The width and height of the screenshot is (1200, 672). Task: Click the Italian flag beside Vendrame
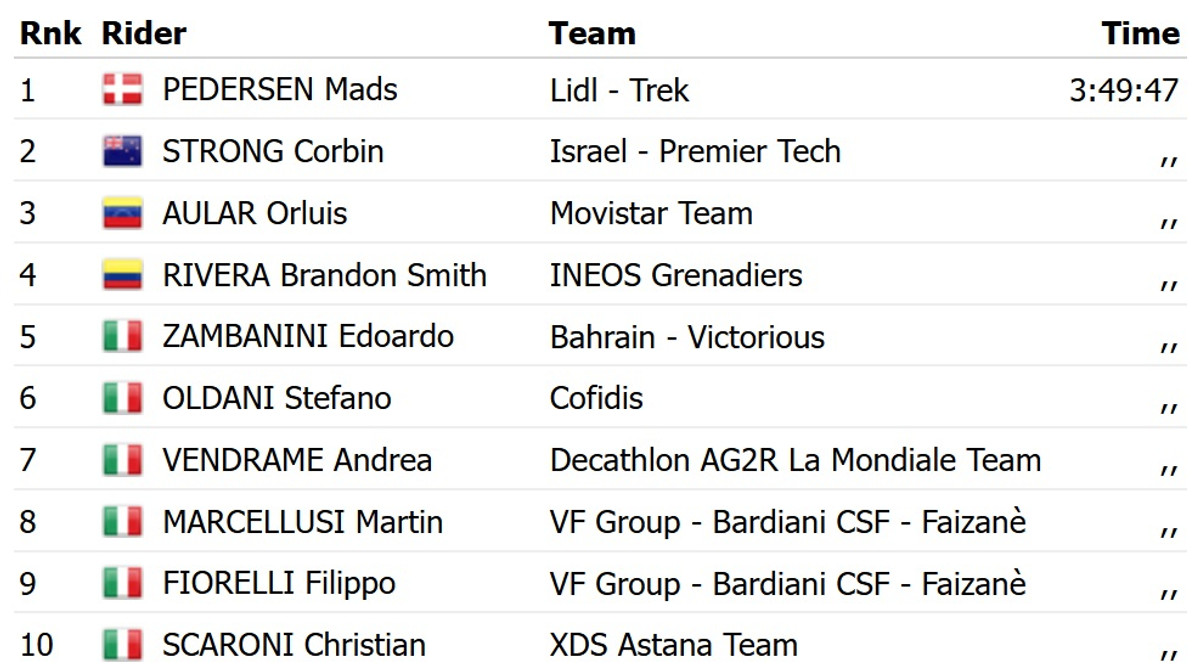point(122,461)
